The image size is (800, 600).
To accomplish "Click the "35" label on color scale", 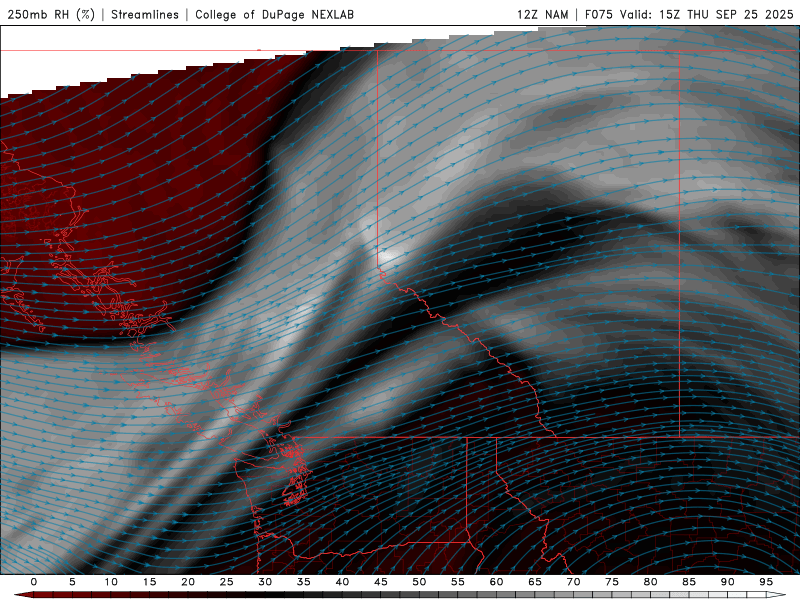I will (304, 582).
